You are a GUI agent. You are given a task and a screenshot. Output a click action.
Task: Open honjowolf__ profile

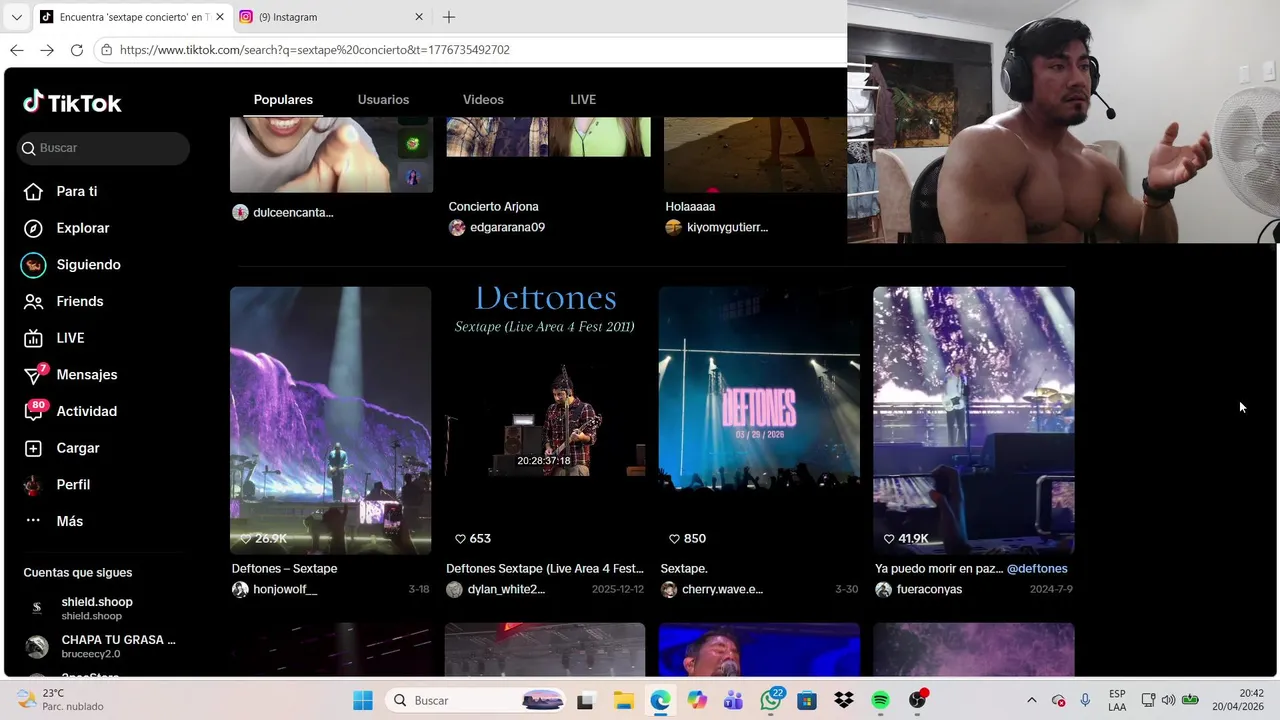coord(275,590)
